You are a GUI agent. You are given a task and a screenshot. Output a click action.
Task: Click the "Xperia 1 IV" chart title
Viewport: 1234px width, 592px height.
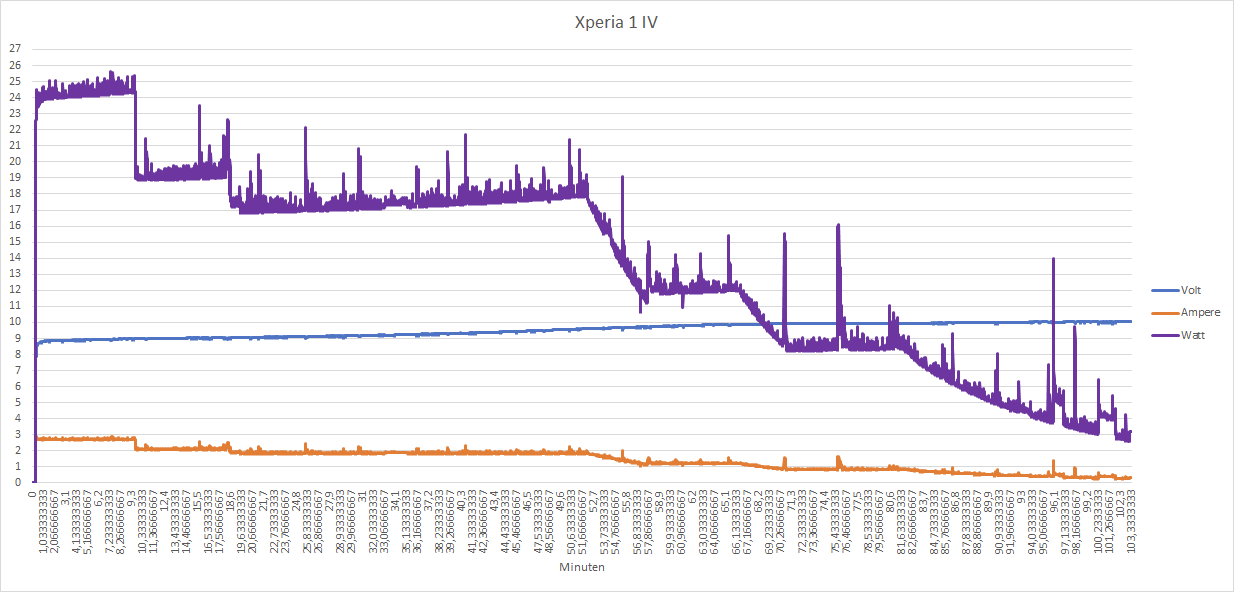point(617,21)
